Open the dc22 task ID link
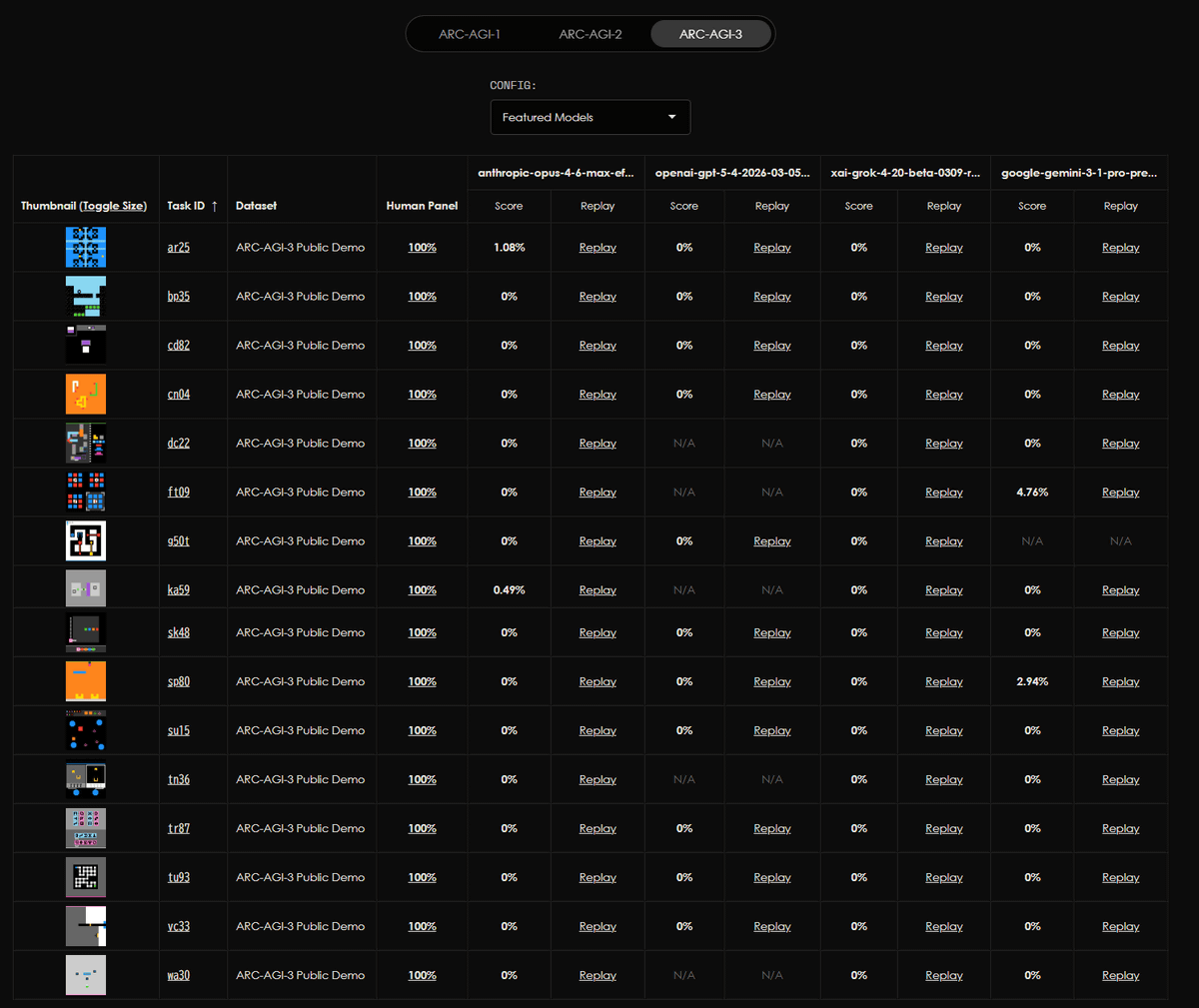This screenshot has width=1199, height=1008. pyautogui.click(x=178, y=444)
